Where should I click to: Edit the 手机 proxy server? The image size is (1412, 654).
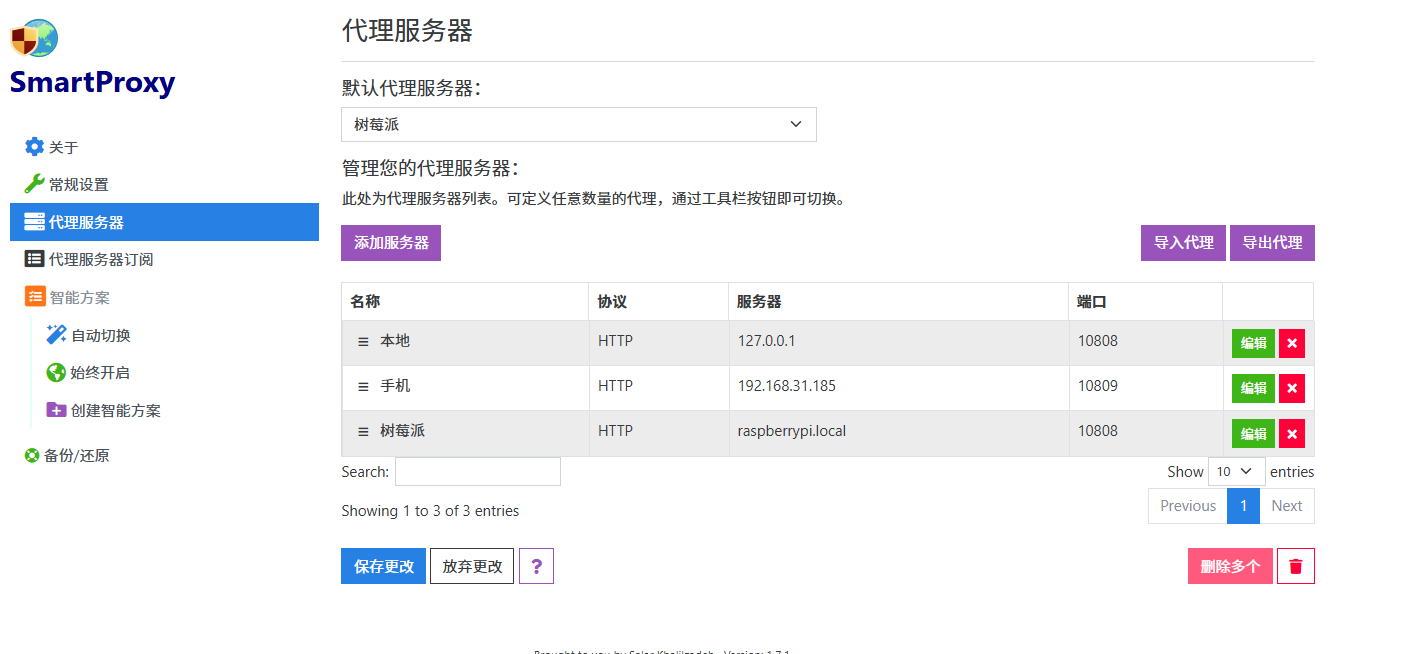1252,388
